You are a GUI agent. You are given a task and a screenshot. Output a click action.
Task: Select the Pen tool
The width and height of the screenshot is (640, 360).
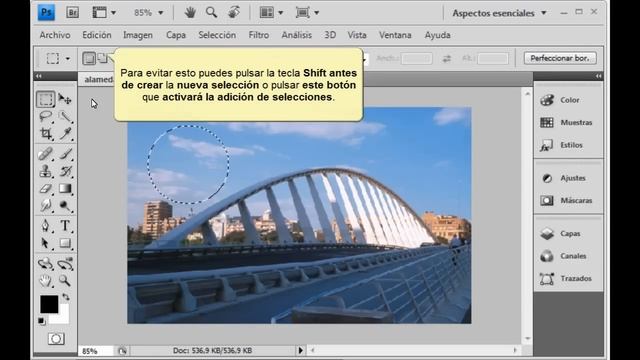click(x=45, y=226)
